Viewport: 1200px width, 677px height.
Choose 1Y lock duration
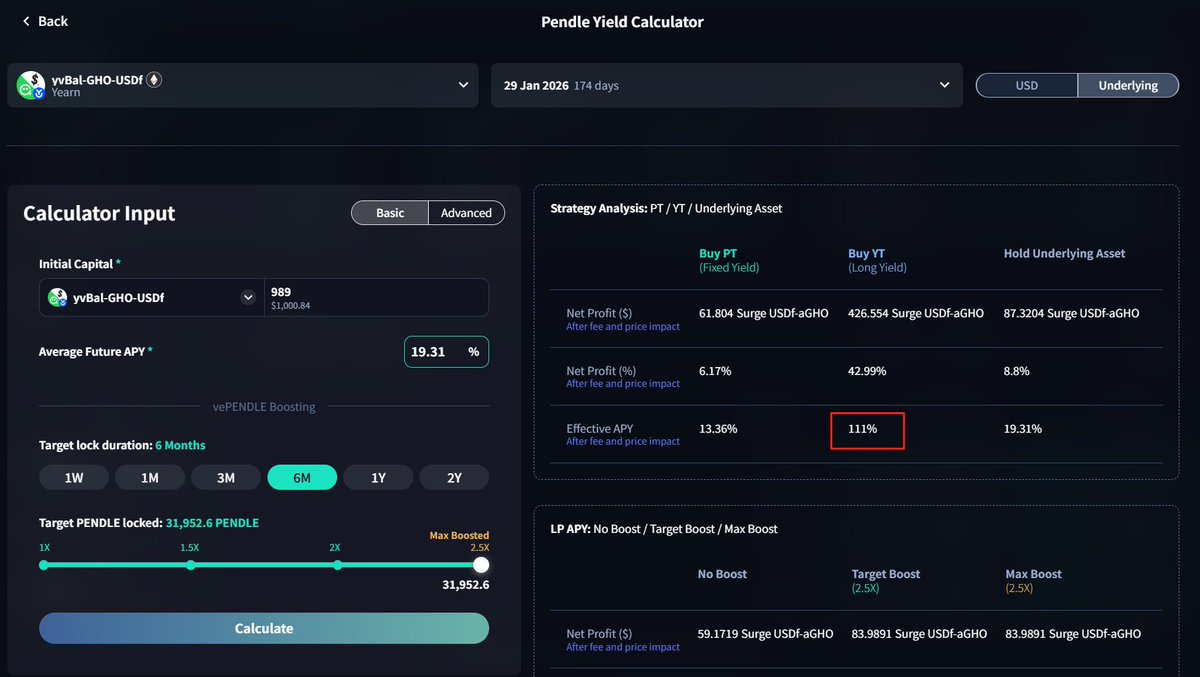pos(378,478)
